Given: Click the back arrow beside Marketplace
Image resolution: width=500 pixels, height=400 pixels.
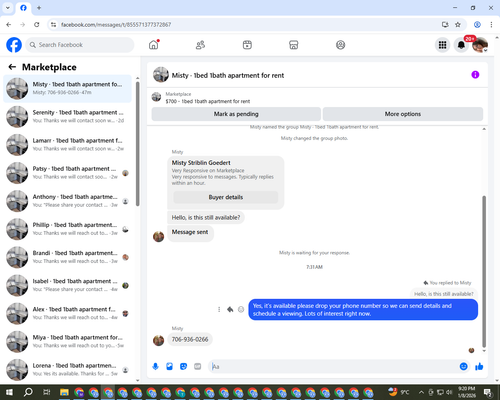Looking at the screenshot, I should coord(12,67).
